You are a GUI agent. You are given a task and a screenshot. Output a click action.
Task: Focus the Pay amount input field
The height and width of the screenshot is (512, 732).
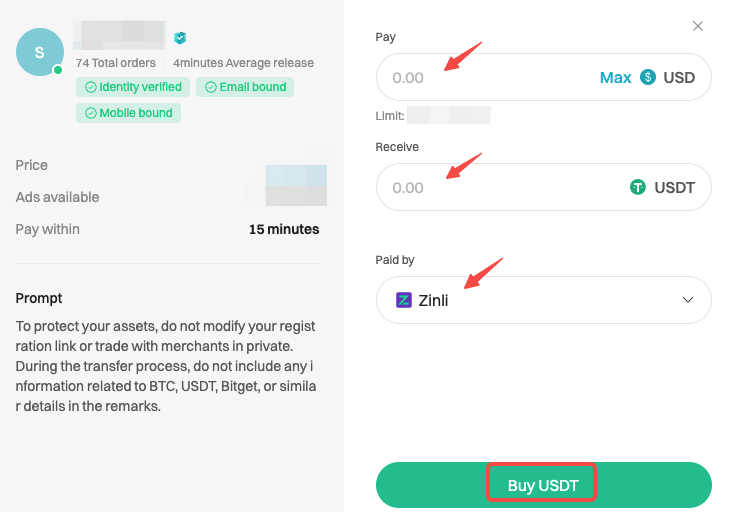point(486,77)
